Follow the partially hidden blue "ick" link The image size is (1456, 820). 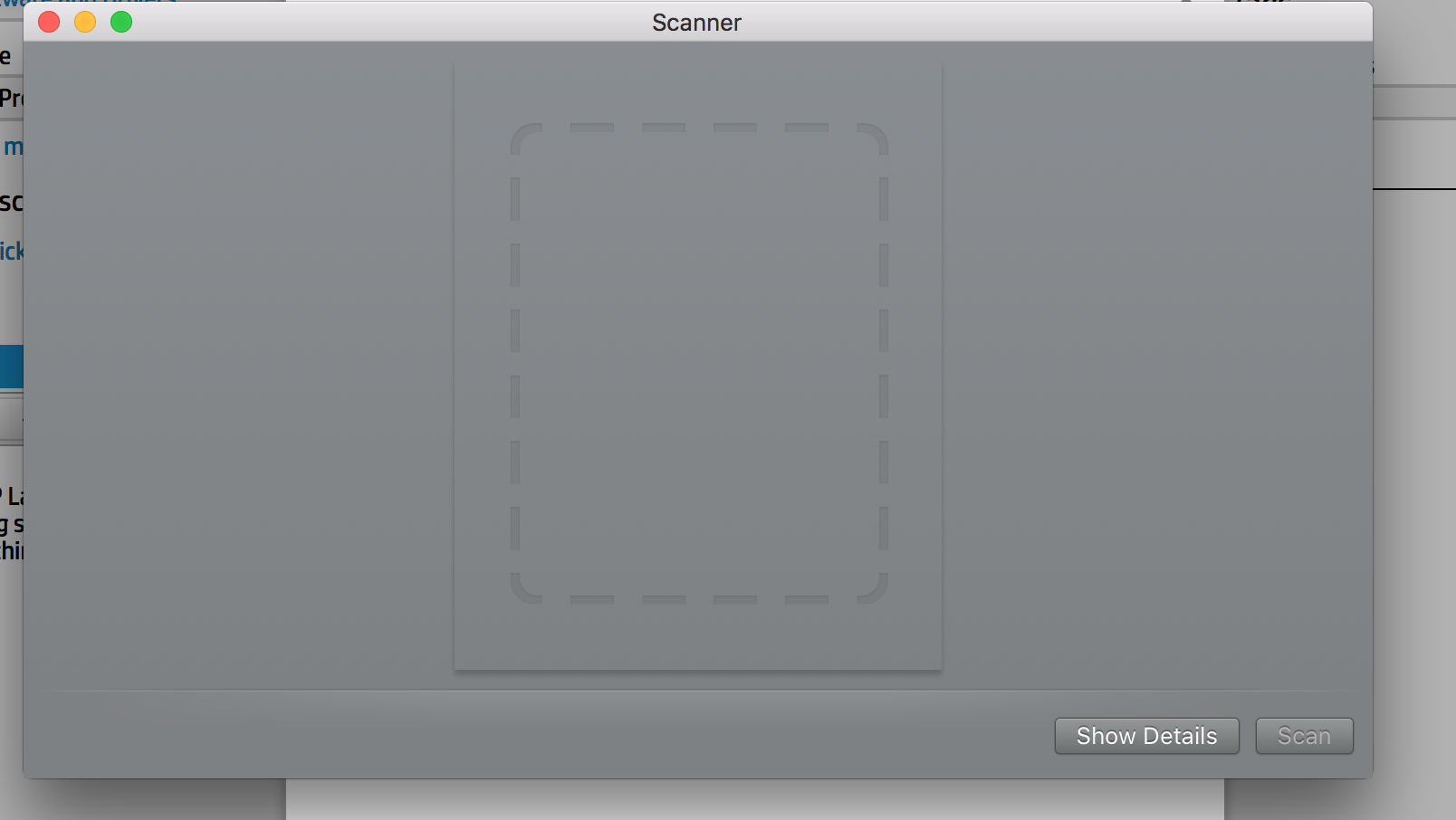point(12,251)
